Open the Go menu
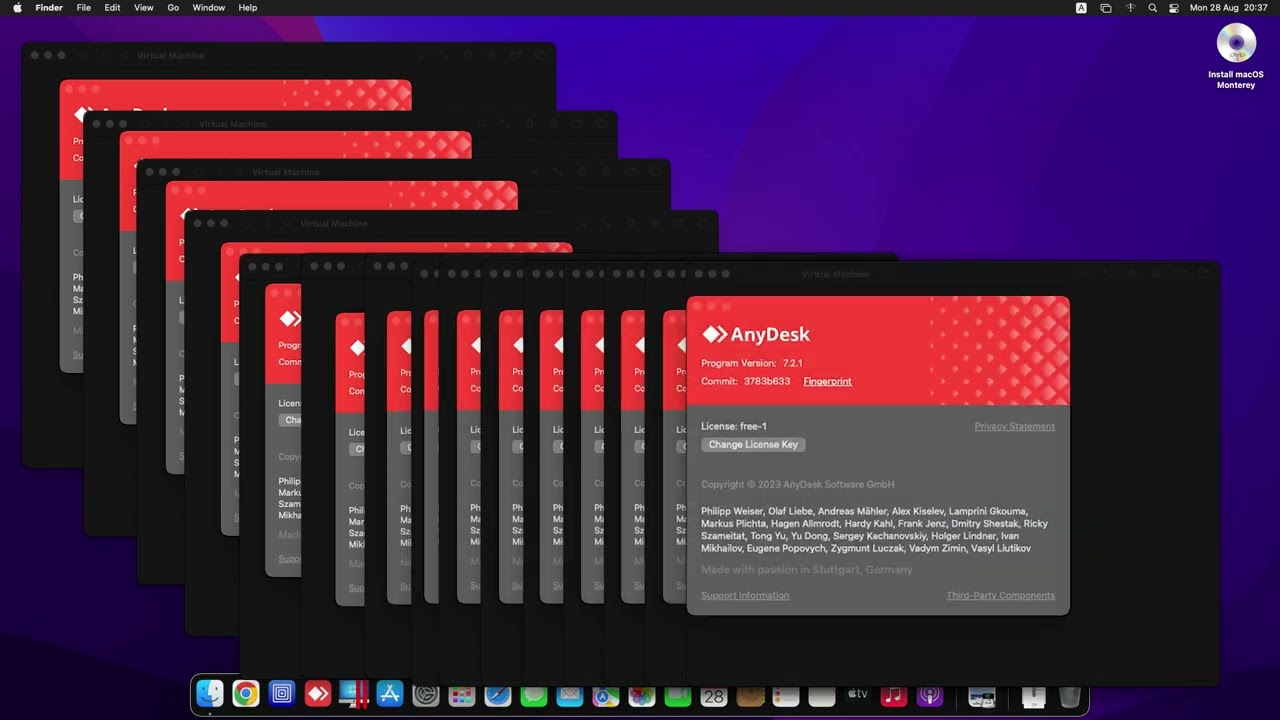Image resolution: width=1280 pixels, height=720 pixels. 173,8
